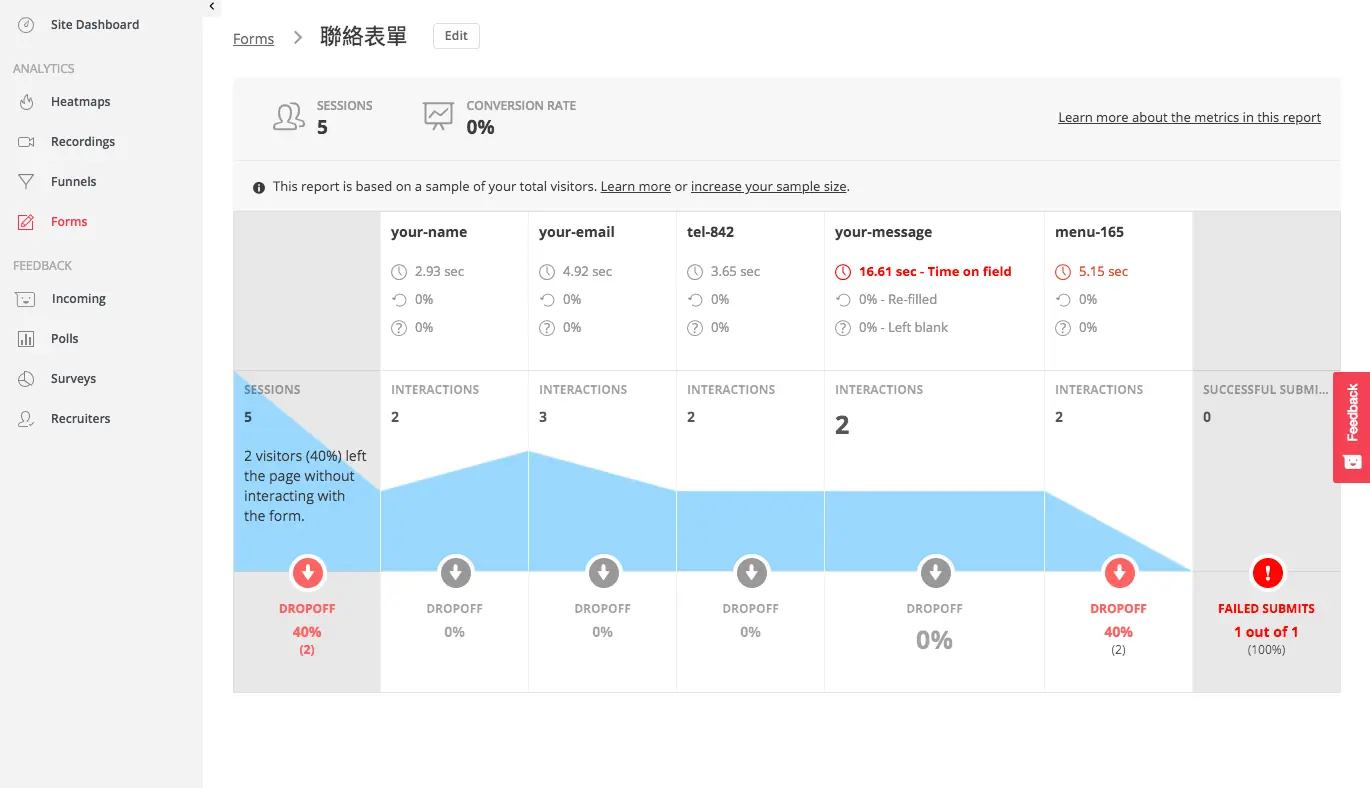
Task: Click the Funnels filter icon
Action: tap(27, 182)
